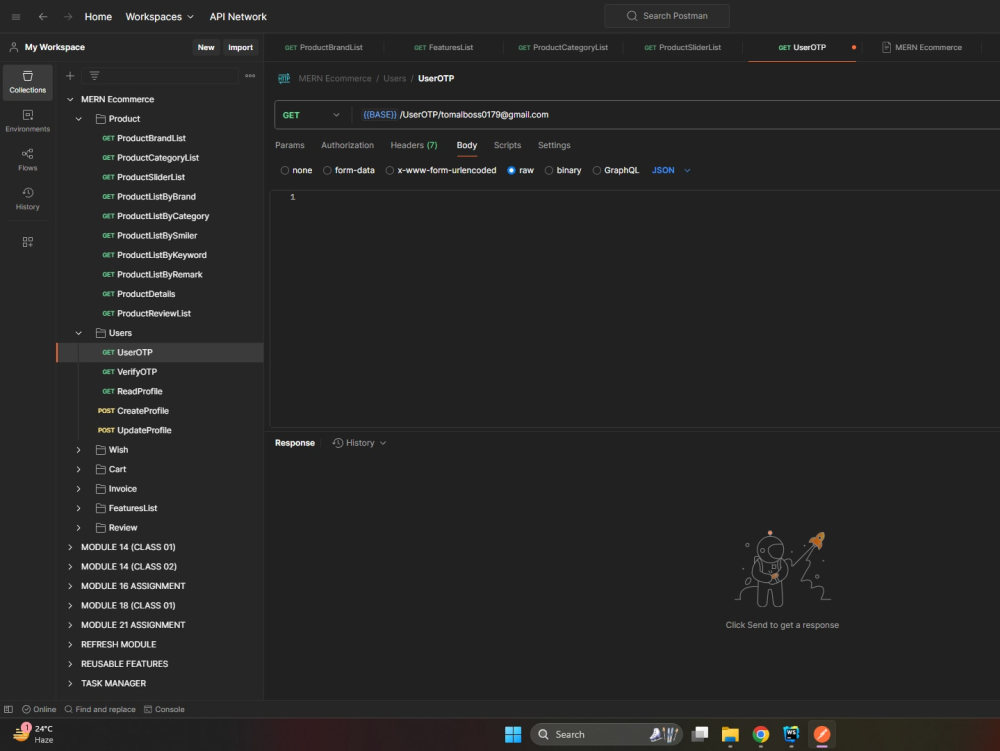This screenshot has height=751, width=1000.
Task: Expand the Wish folder
Action: (x=78, y=449)
